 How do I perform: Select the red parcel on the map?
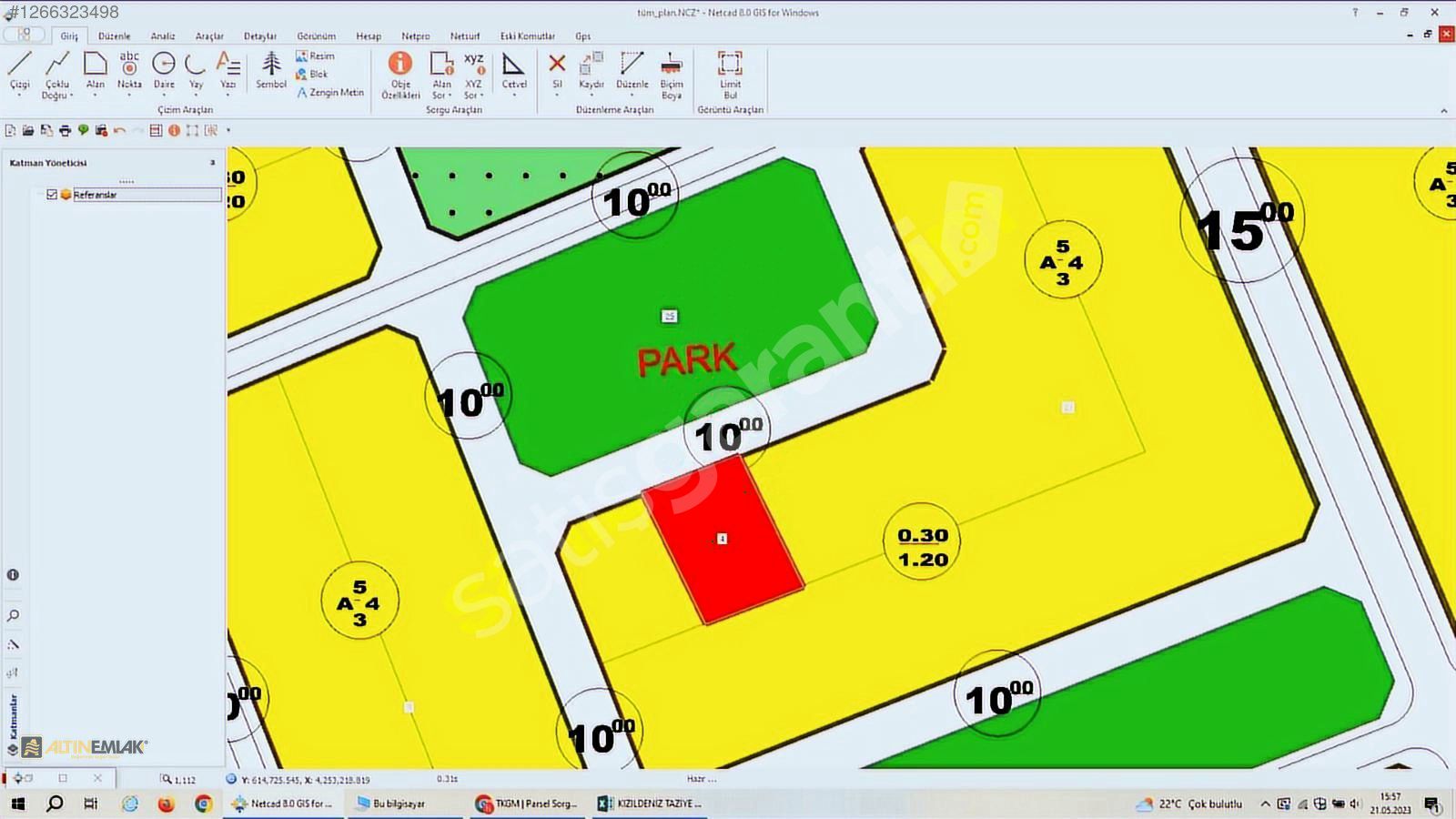[x=723, y=540]
